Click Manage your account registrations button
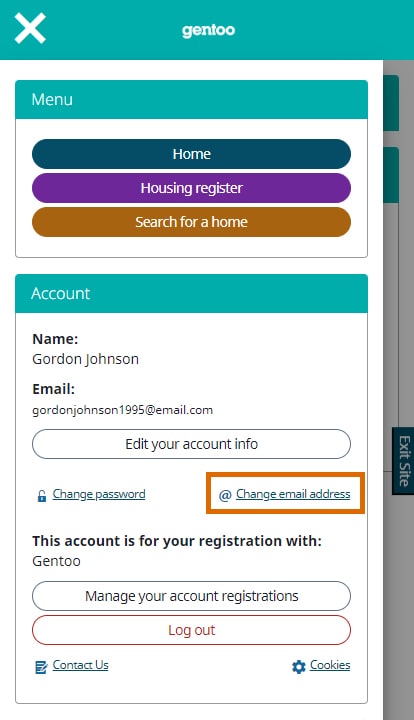The height and width of the screenshot is (720, 414). pyautogui.click(x=191, y=596)
